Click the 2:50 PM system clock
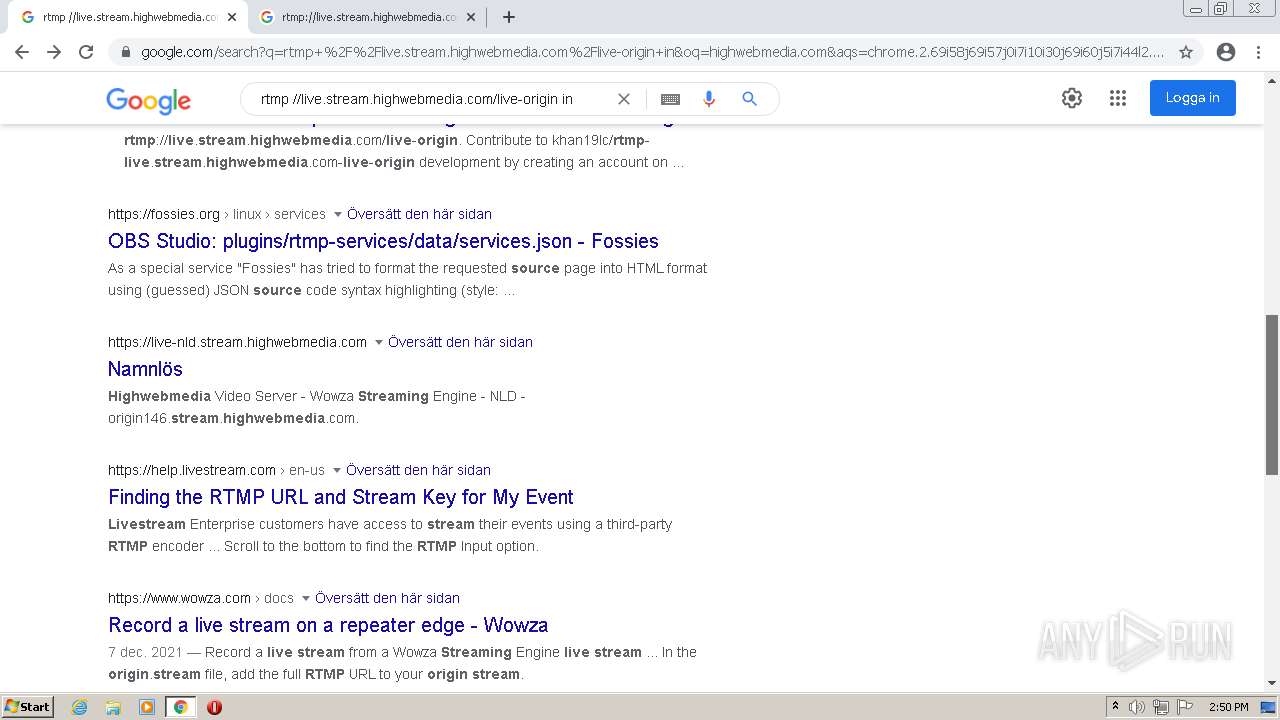Screen dimensions: 1280x720 pyautogui.click(x=1228, y=707)
